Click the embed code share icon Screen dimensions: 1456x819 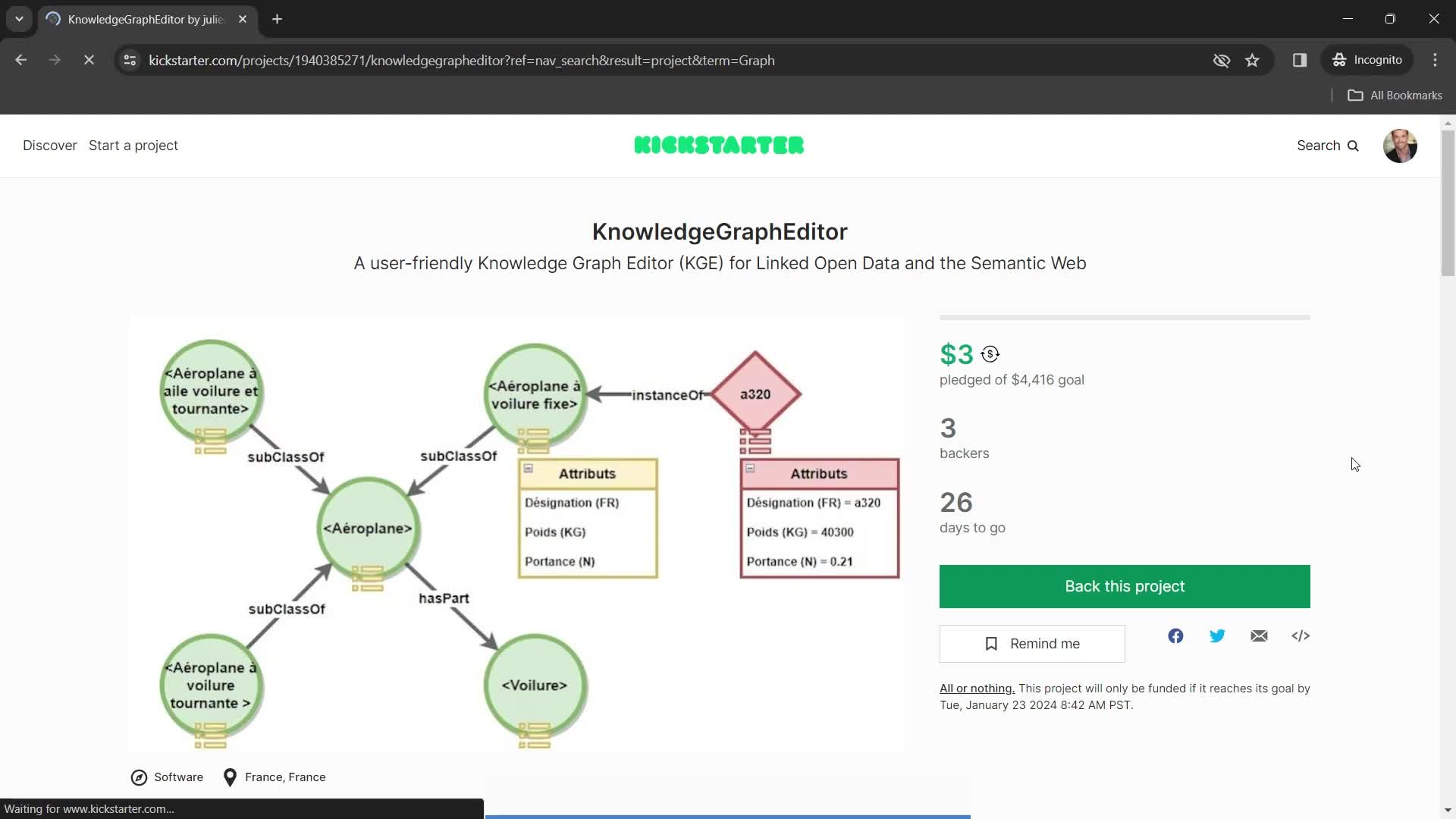click(1300, 636)
